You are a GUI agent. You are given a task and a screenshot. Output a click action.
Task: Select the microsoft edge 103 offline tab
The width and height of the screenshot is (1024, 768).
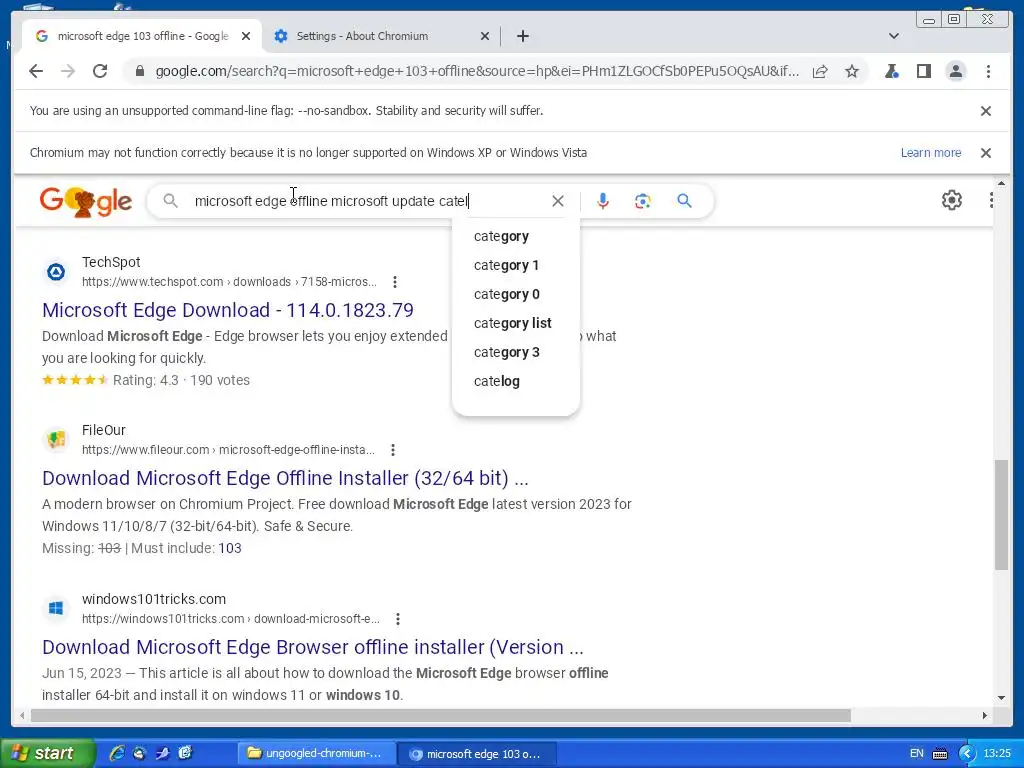coord(142,37)
